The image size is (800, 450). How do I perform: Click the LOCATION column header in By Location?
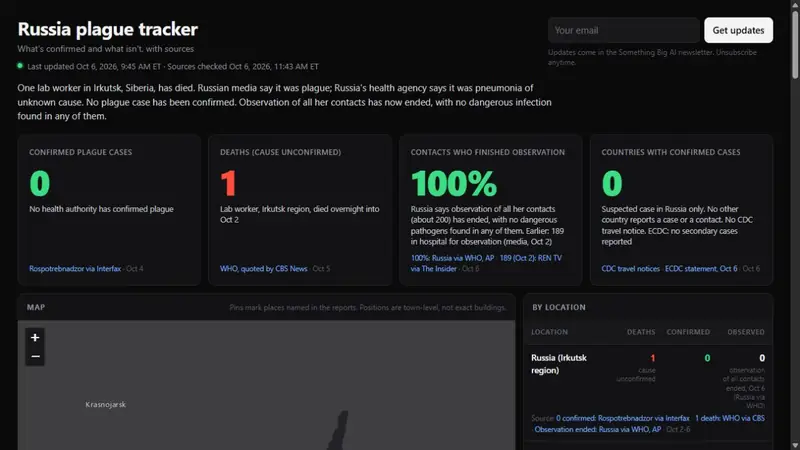pos(549,332)
